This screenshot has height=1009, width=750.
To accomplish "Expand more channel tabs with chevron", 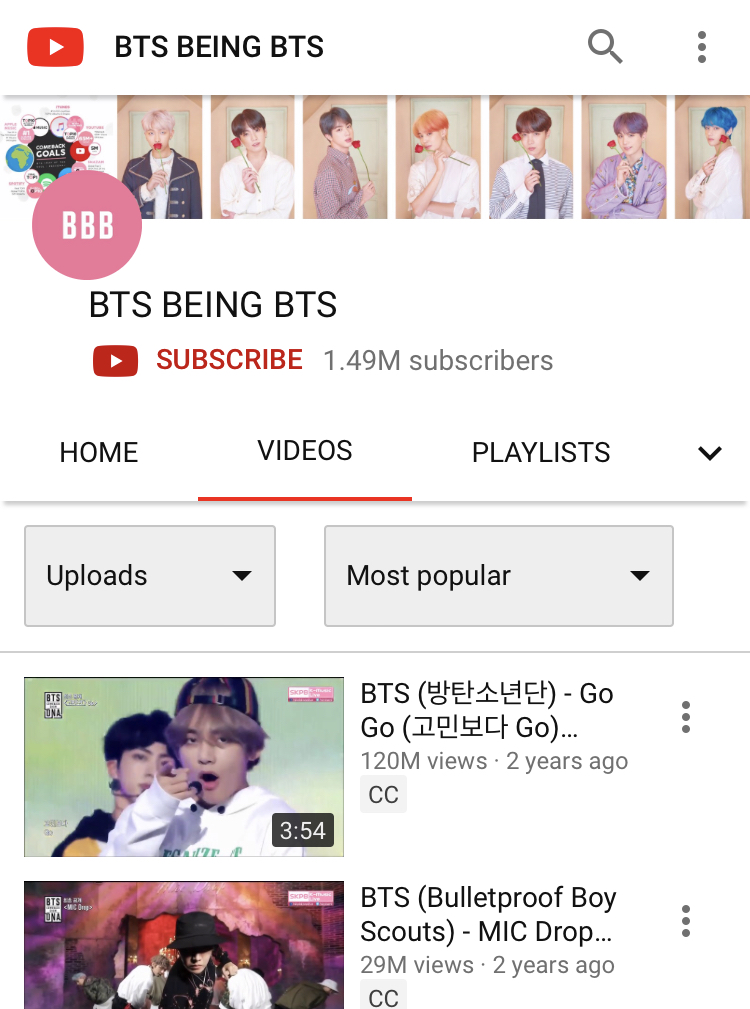I will 709,453.
